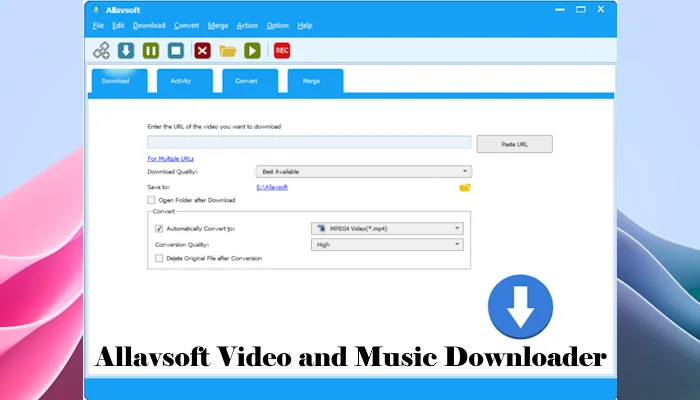Click the video URL input field
This screenshot has width=700, height=400.
309,142
